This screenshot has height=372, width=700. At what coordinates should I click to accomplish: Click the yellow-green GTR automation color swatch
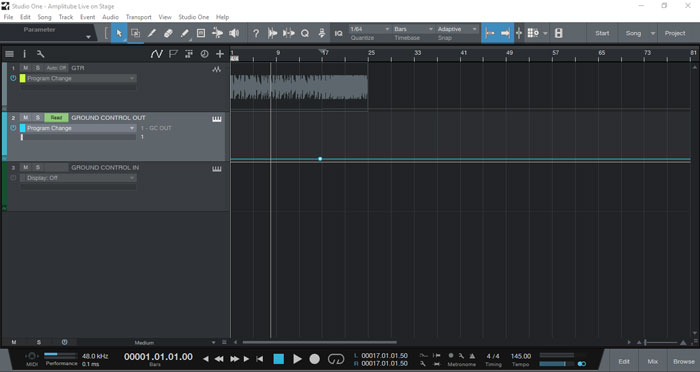point(23,79)
